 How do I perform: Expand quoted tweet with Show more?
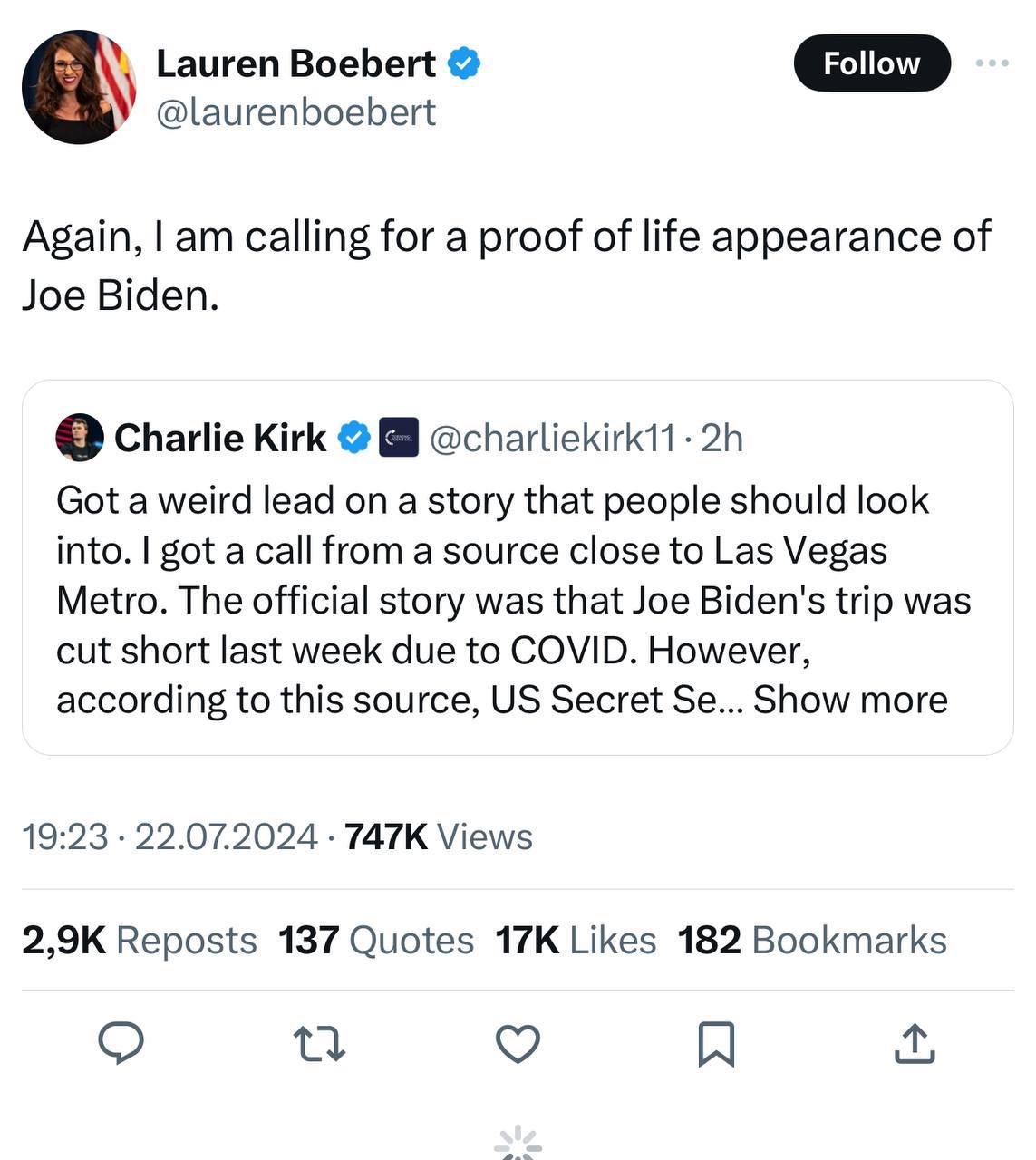point(850,700)
